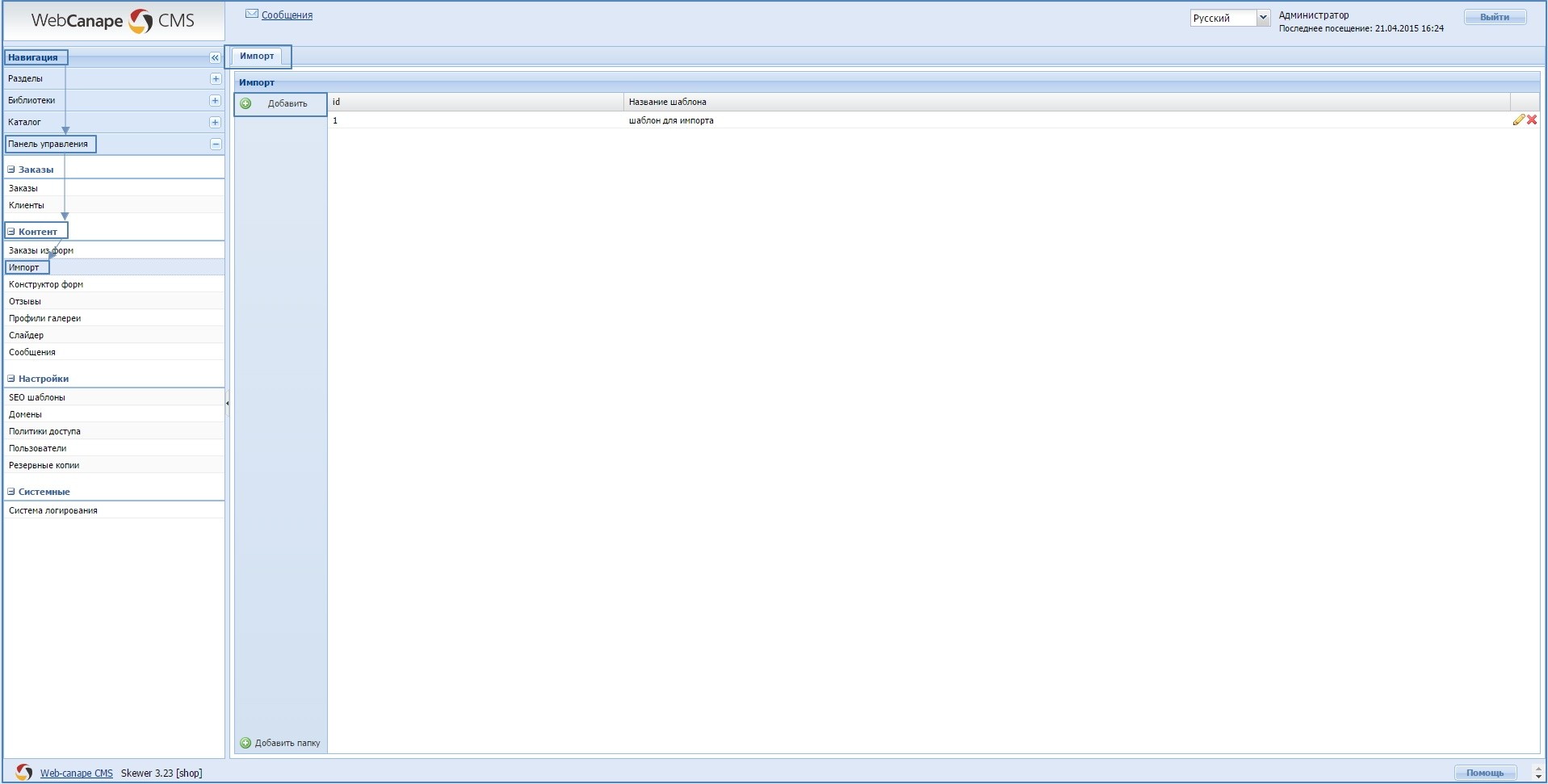Image resolution: width=1548 pixels, height=784 pixels.
Task: Click the pencil edit icon in template row
Action: pyautogui.click(x=1518, y=119)
